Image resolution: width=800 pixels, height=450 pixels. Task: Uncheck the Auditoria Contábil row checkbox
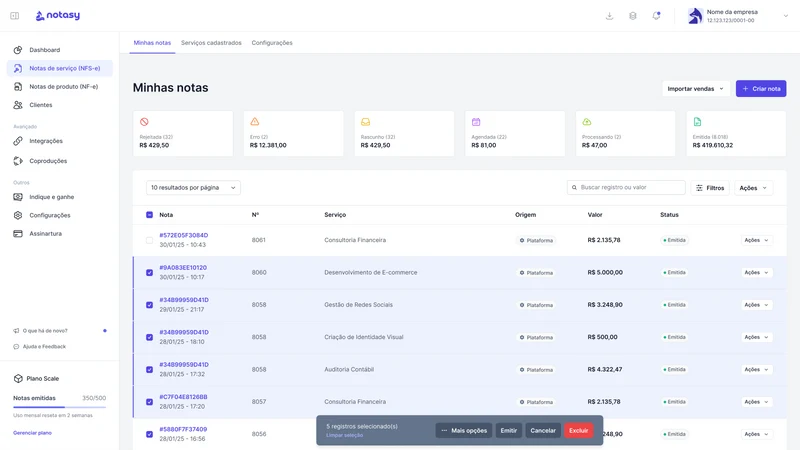[149, 369]
